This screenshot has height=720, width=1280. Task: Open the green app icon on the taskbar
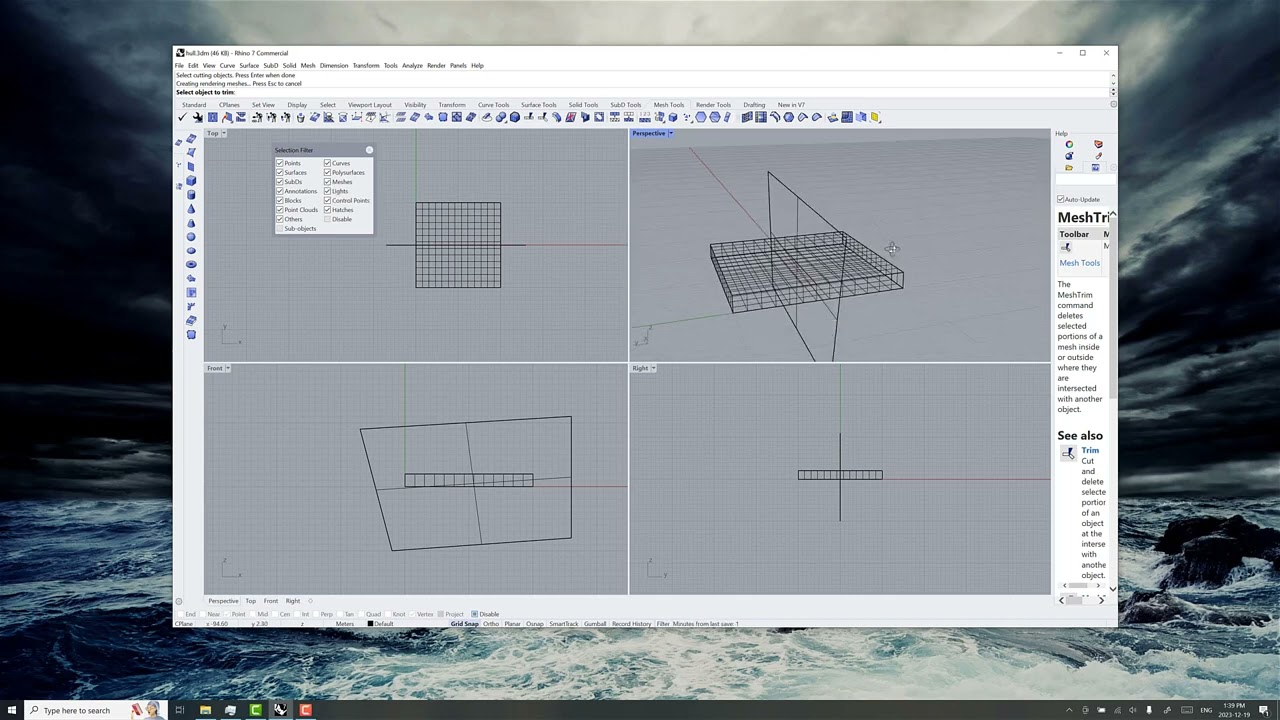255,710
